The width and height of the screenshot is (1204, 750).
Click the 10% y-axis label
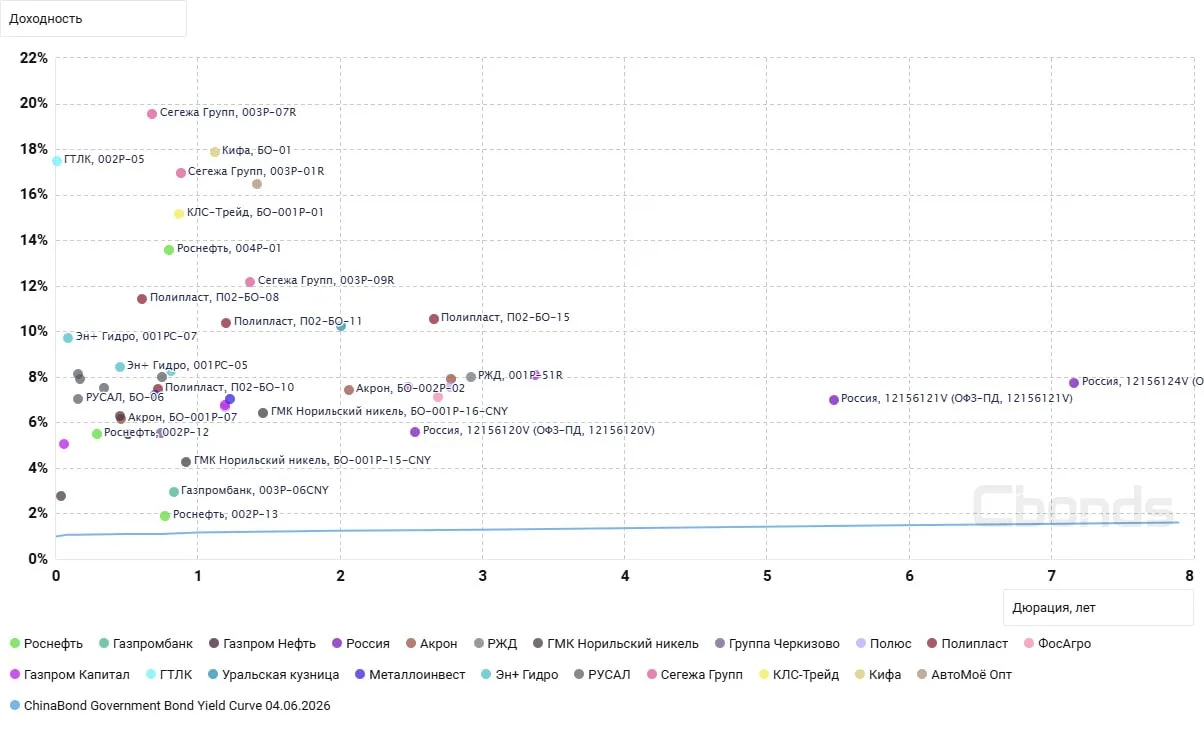(34, 331)
